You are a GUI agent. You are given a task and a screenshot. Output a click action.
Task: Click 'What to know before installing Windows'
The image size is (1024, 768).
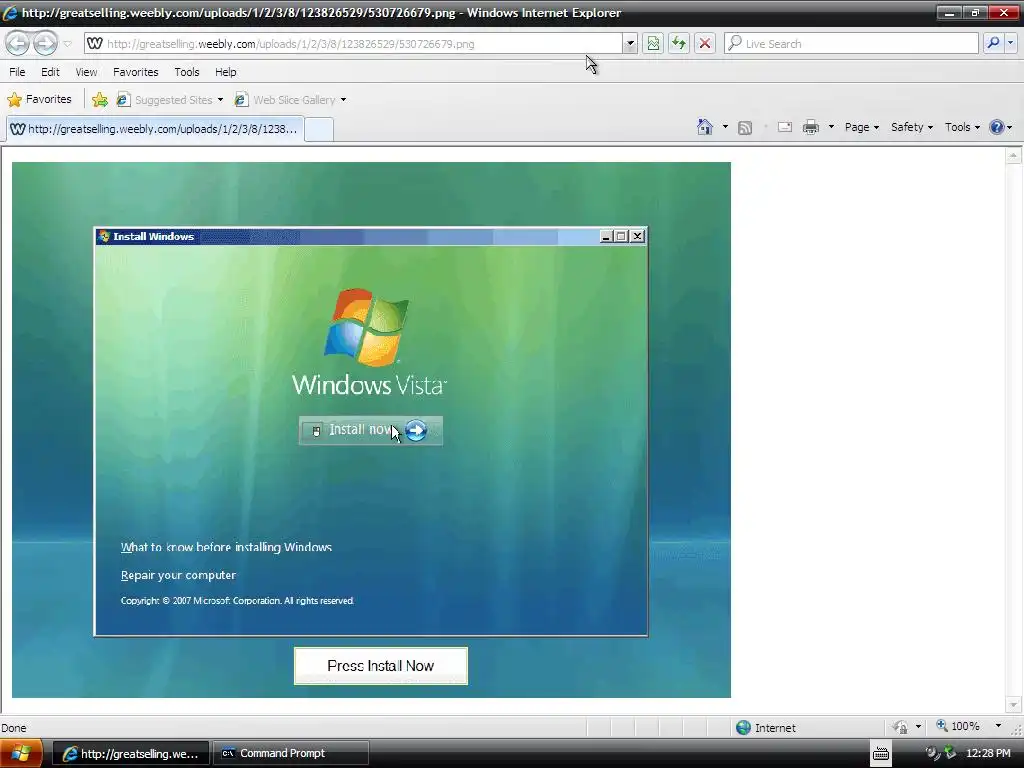point(226,547)
